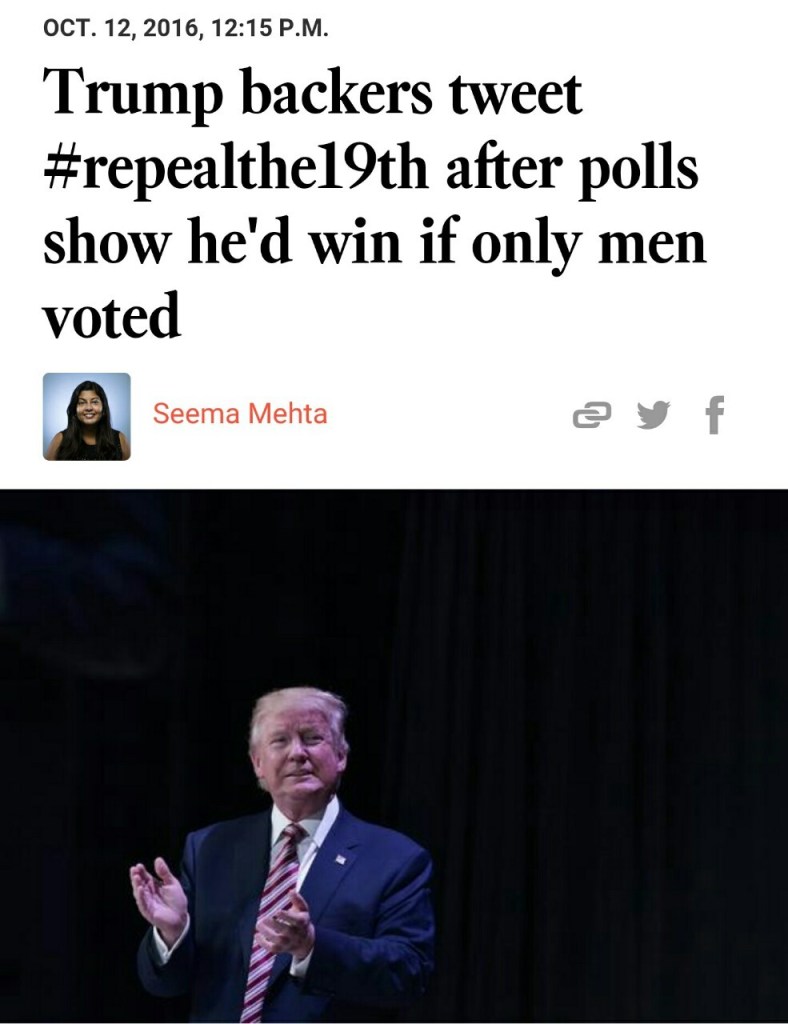Share the article via the Facebook f icon
Image resolution: width=788 pixels, height=1024 pixels.
[715, 415]
